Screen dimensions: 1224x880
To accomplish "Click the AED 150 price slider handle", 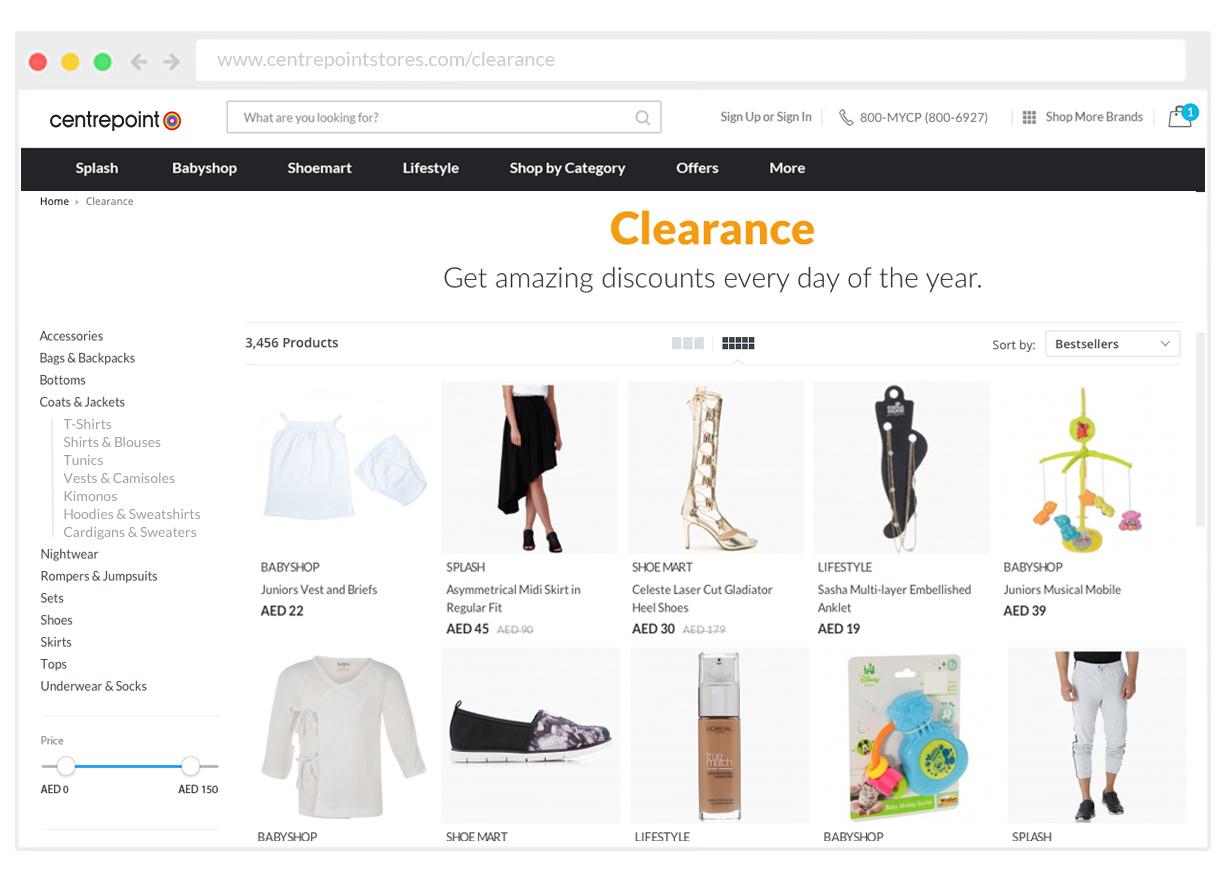I will click(x=190, y=766).
